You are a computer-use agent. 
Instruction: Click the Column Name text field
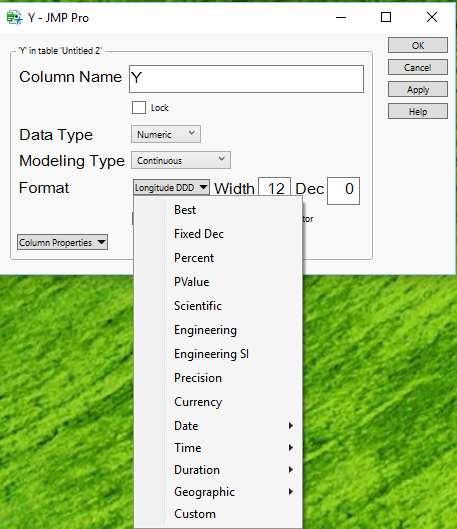[x=246, y=79]
